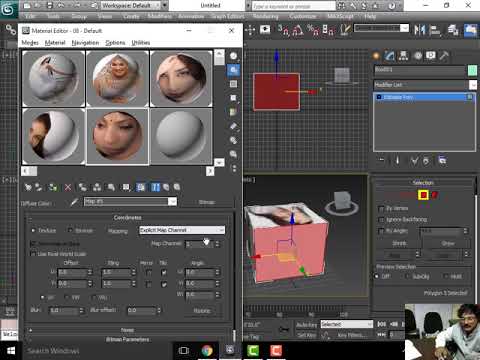The image size is (480, 360).
Task: Toggle 3D Snaps icon in main toolbar
Action: click(284, 30)
